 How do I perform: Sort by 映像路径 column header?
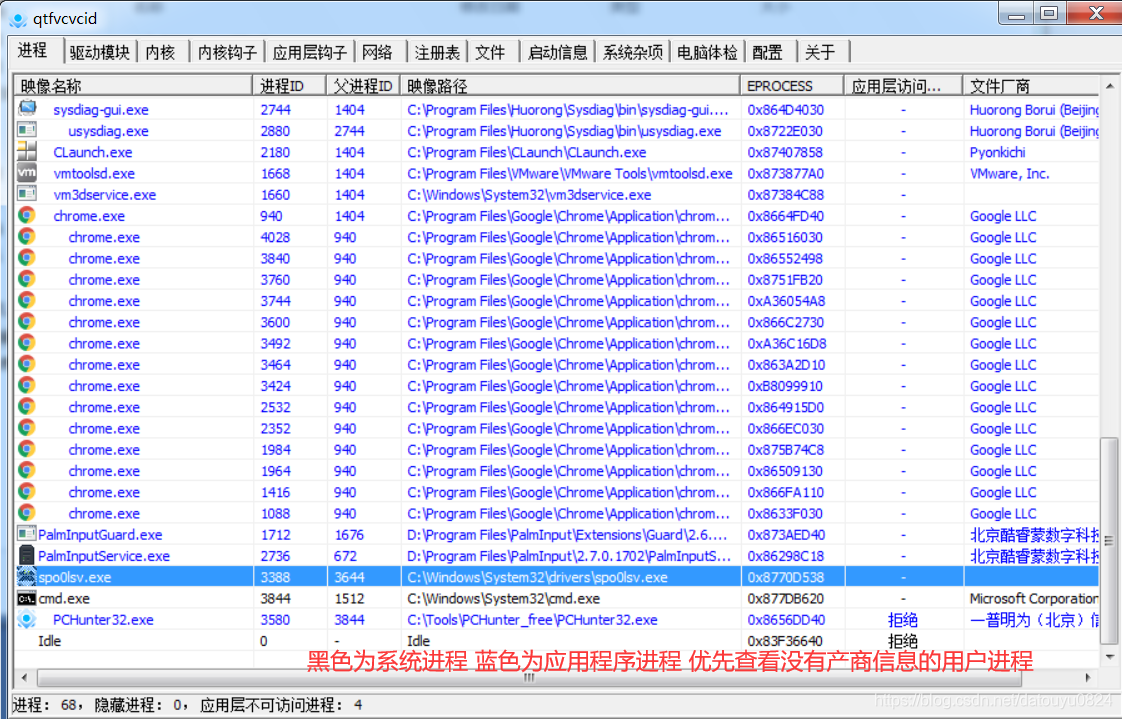point(570,86)
